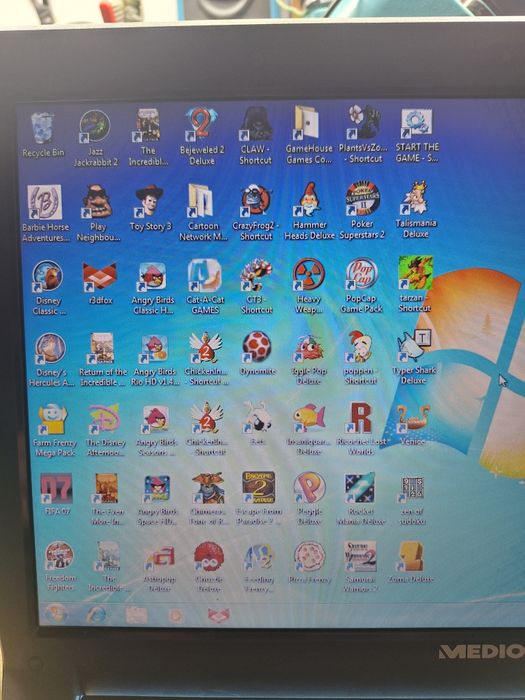This screenshot has width=525, height=700.
Task: Launch Angry Birds Seasons
Action: coord(156,419)
